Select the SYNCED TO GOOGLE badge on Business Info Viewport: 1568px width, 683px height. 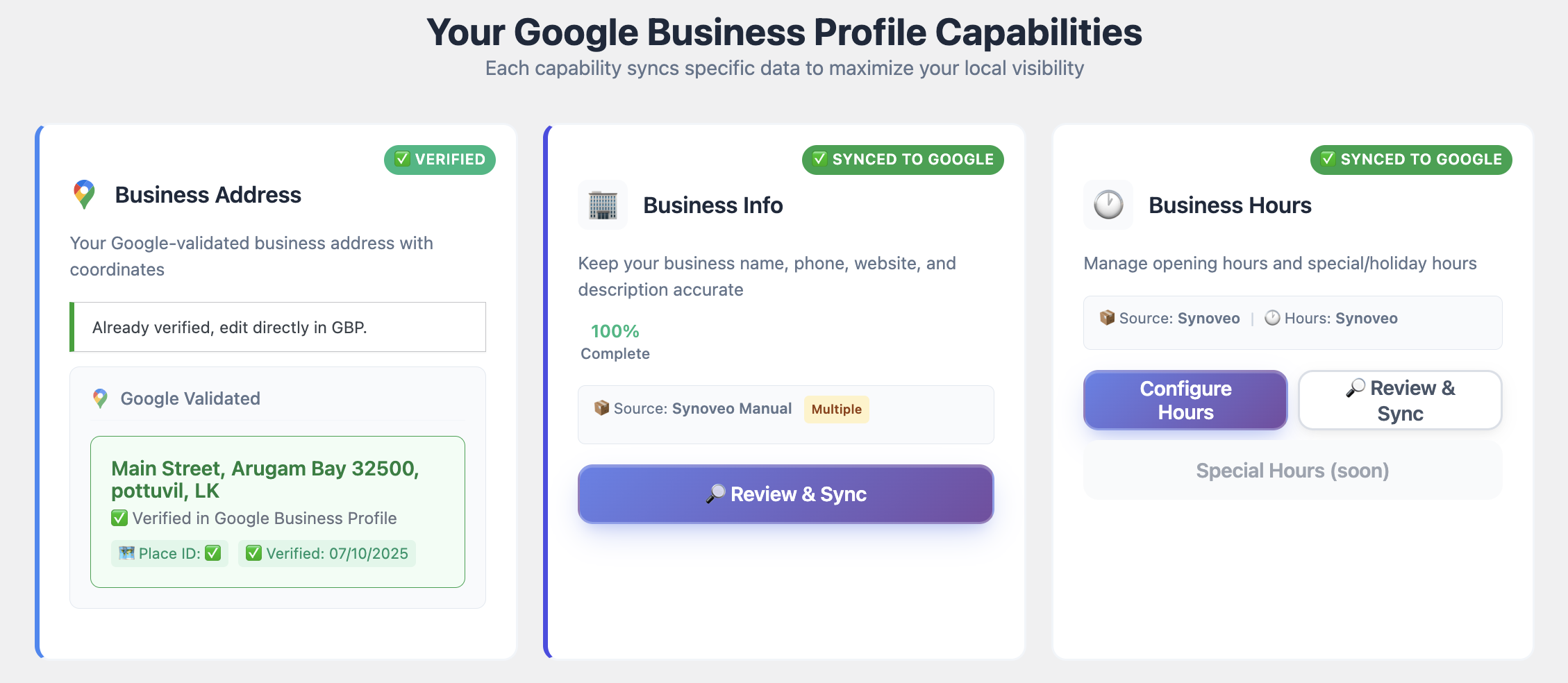coord(902,159)
